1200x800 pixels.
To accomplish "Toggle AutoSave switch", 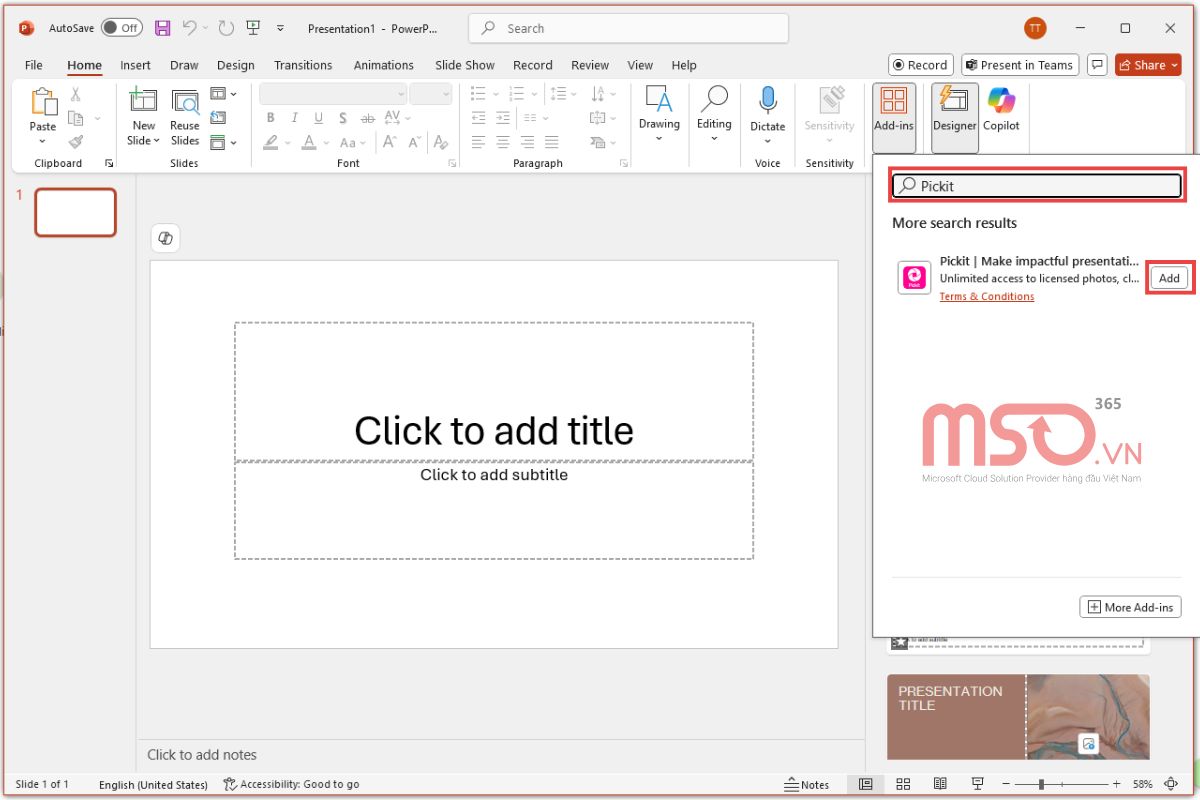I will [122, 28].
